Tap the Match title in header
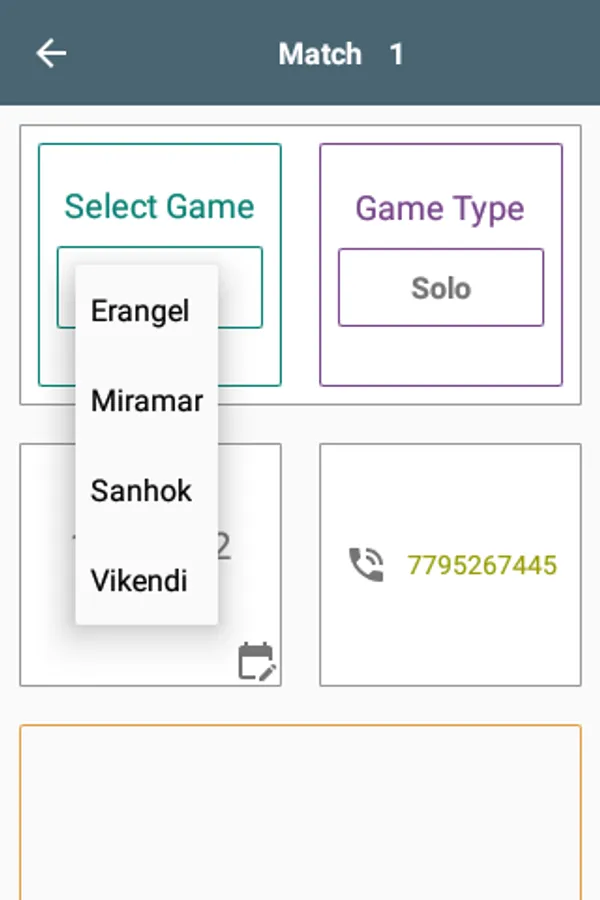600x900 pixels. (320, 53)
